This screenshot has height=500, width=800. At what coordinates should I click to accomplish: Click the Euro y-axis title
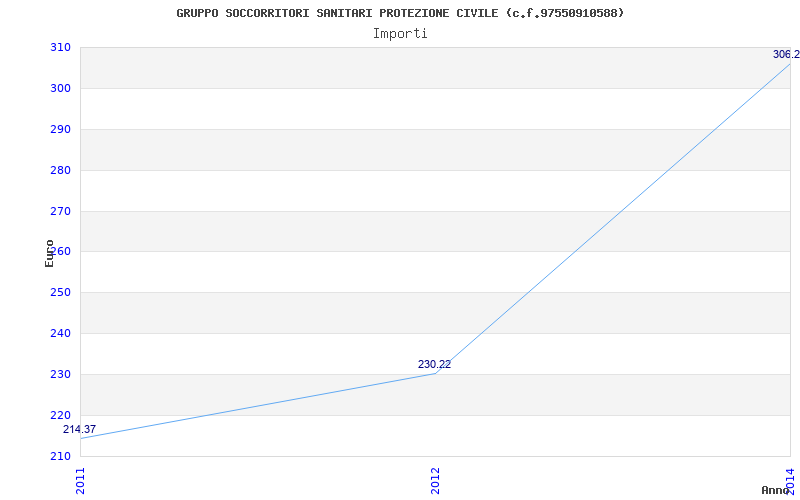[x=49, y=254]
